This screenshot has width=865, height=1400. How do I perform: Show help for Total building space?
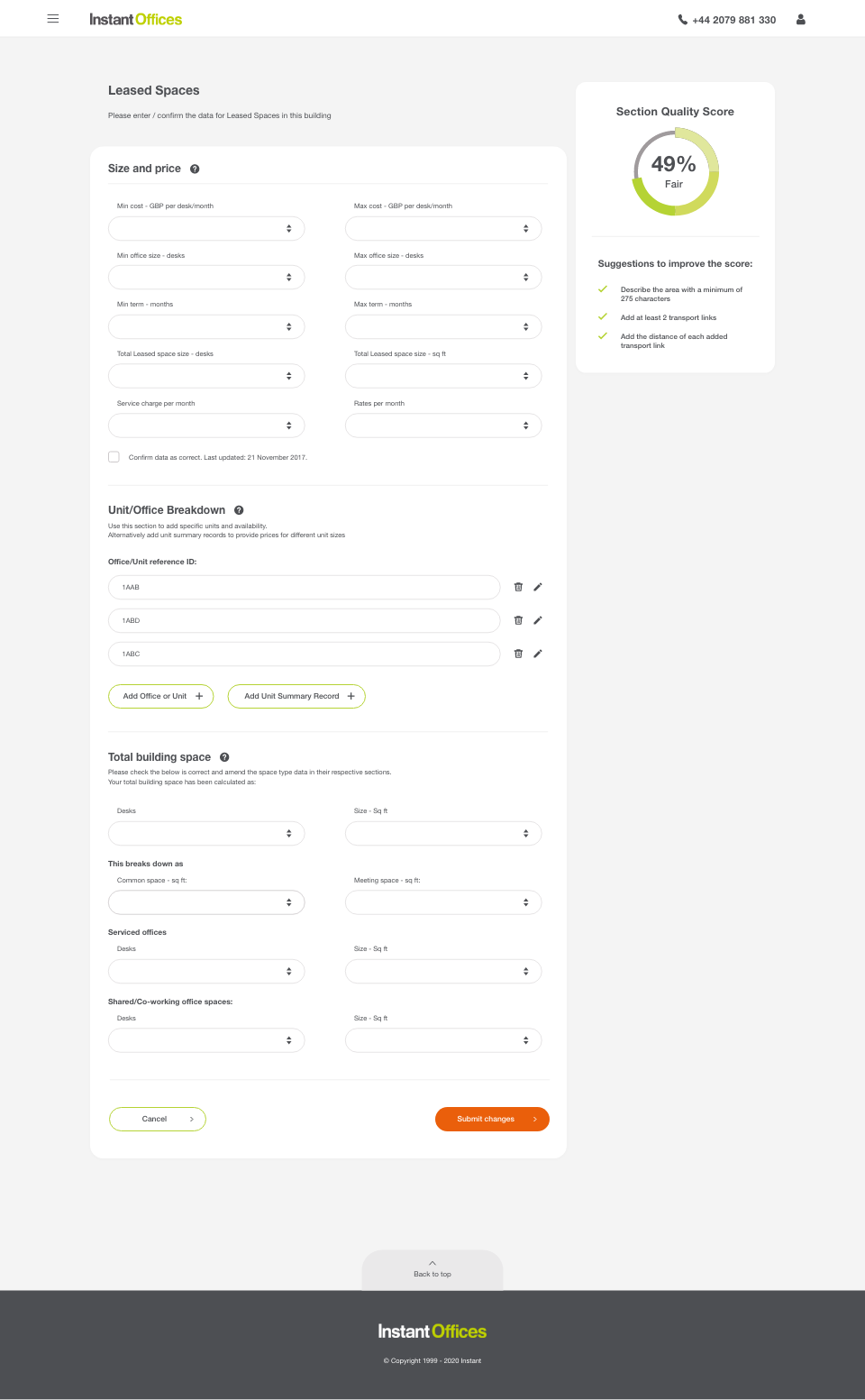224,757
